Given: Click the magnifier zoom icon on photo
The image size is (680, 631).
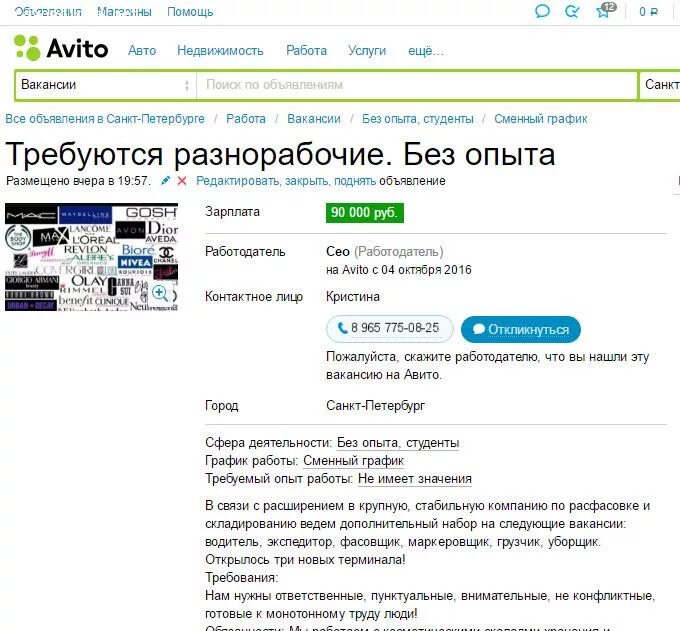Looking at the screenshot, I should click(160, 293).
